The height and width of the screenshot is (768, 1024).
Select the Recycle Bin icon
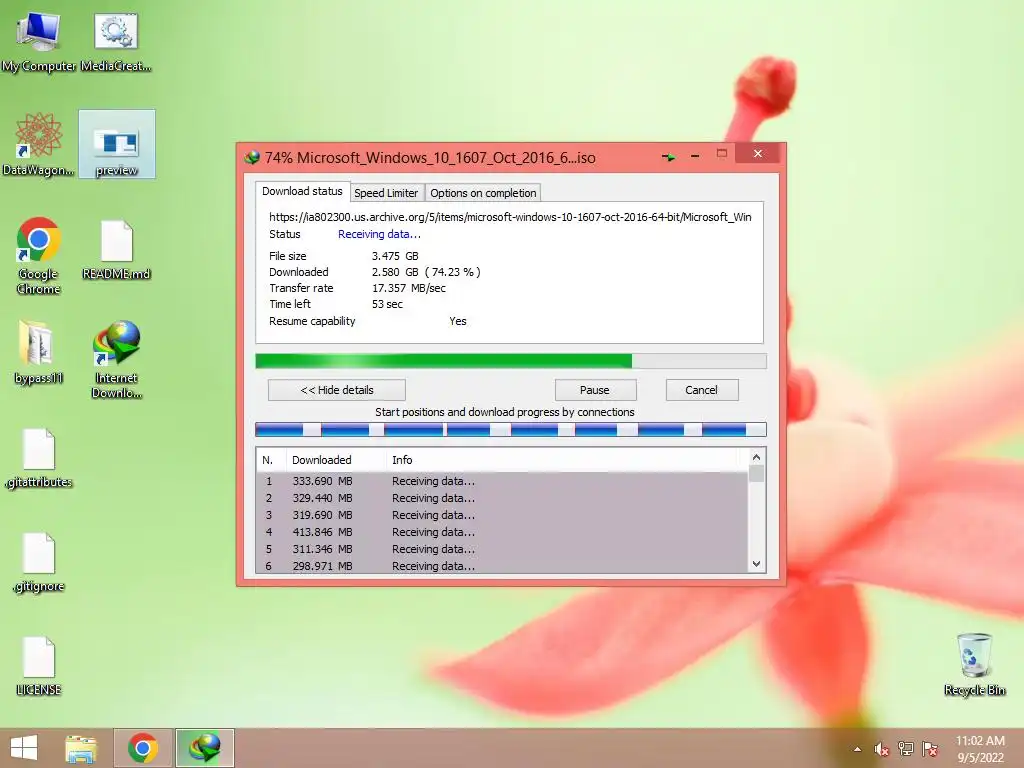974,665
